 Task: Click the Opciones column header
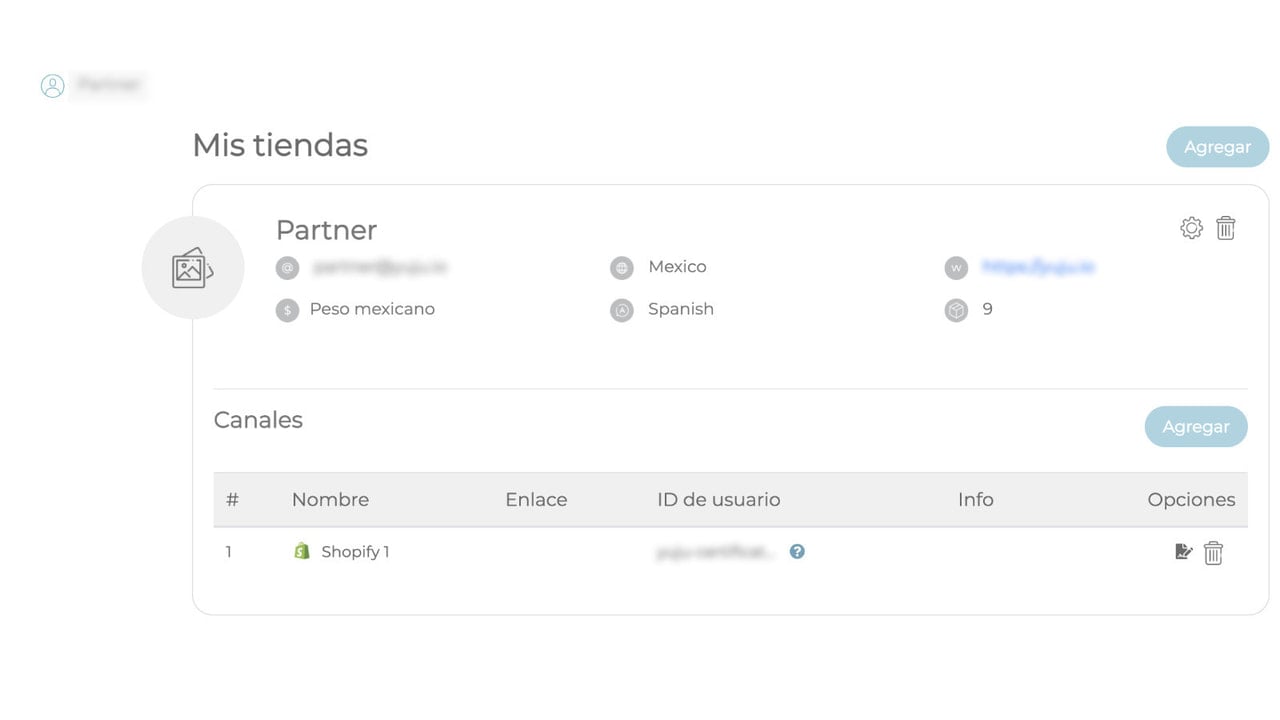1191,499
